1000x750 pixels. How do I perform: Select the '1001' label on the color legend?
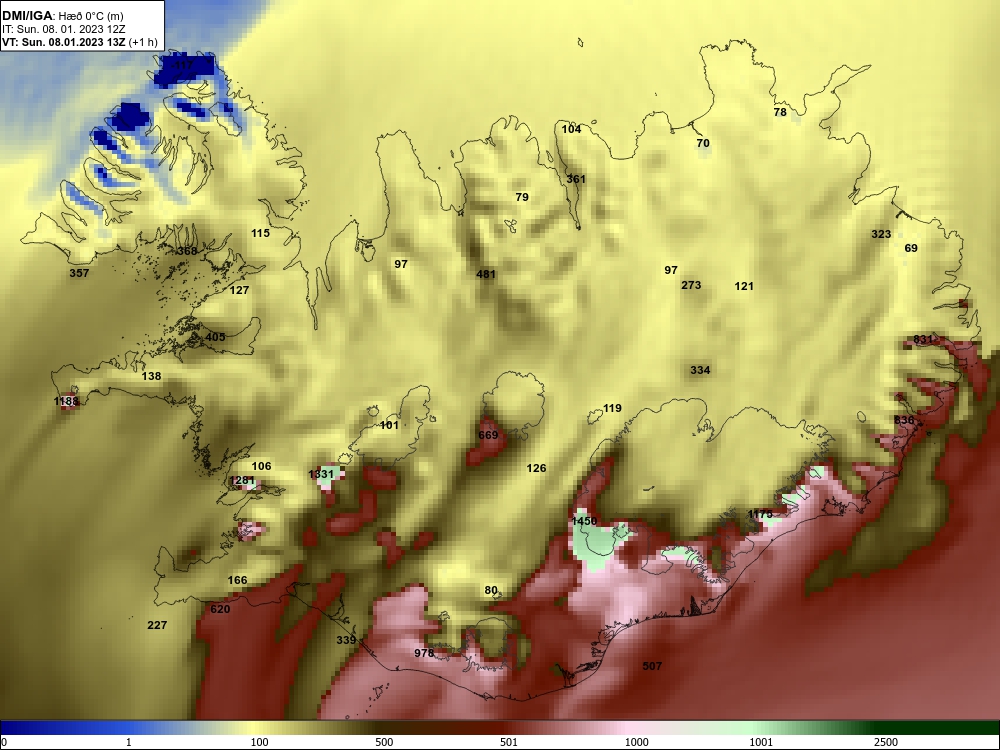point(761,742)
